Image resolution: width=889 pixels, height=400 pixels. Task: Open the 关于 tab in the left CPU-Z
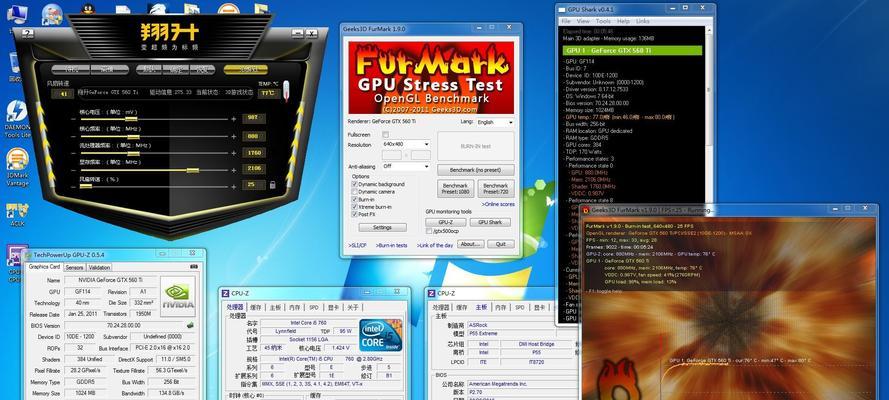352,307
